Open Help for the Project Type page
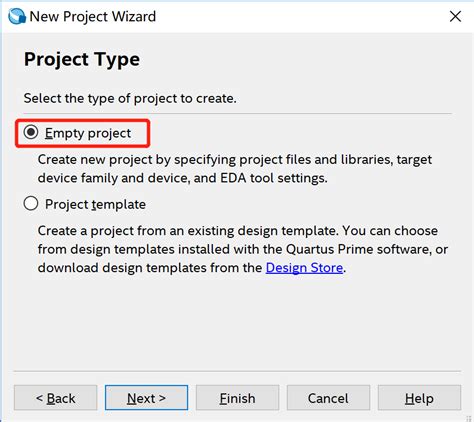This screenshot has width=474, height=422. pos(419,398)
